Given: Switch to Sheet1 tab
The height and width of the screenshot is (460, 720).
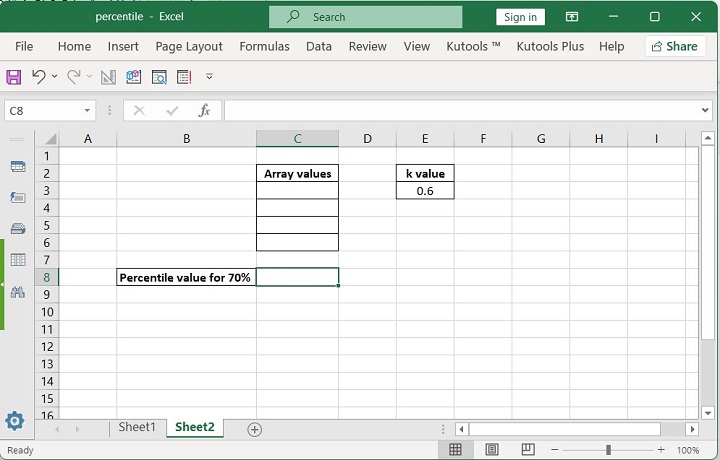Looking at the screenshot, I should (137, 427).
